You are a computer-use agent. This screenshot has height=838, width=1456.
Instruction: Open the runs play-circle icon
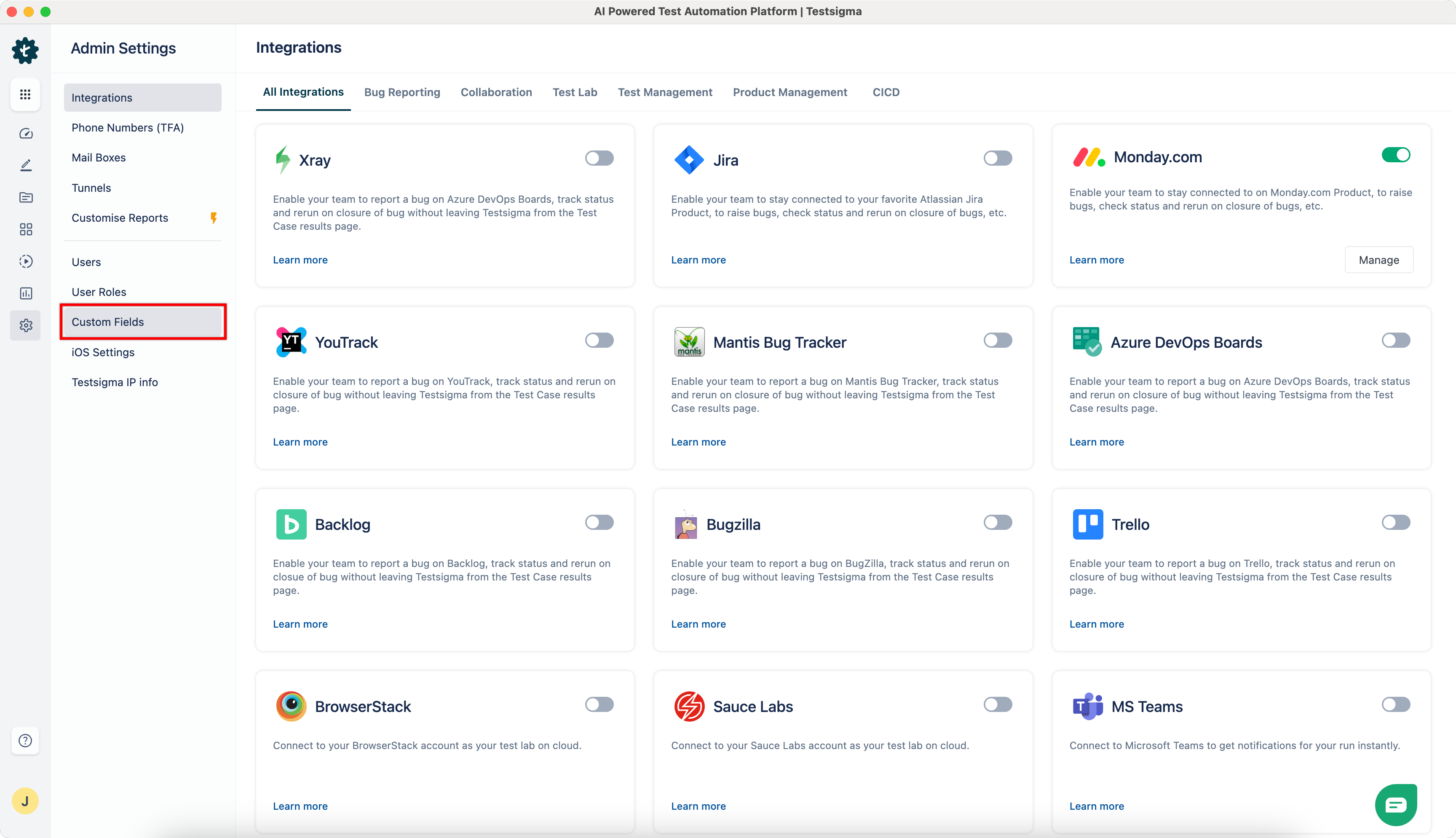coord(26,261)
